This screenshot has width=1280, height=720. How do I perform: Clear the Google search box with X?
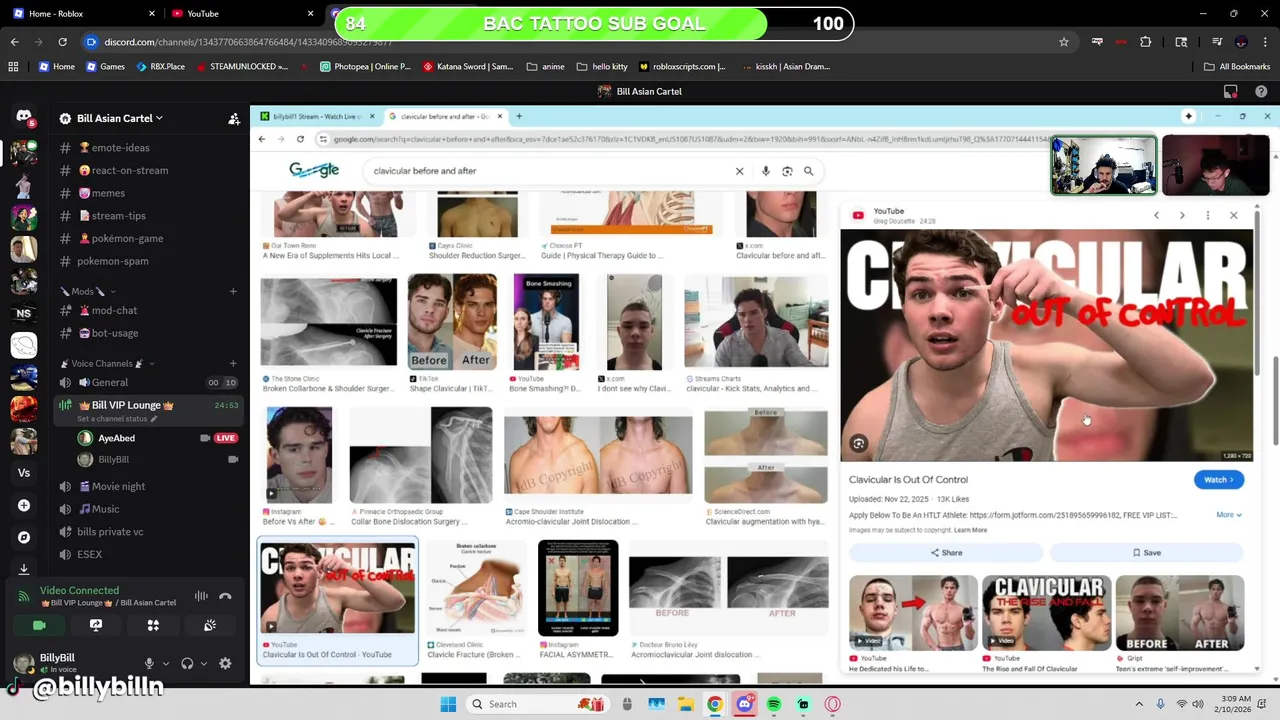tap(740, 171)
